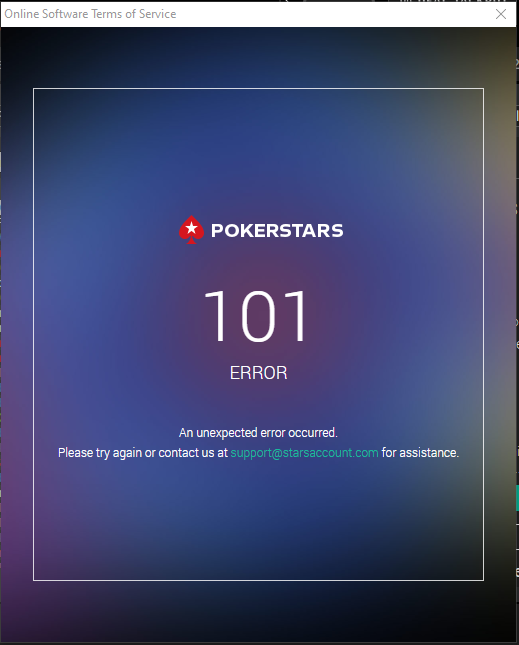Screen dimensions: 519x645
Task: Click the words 'for assistance.' after the email
Action: point(420,453)
